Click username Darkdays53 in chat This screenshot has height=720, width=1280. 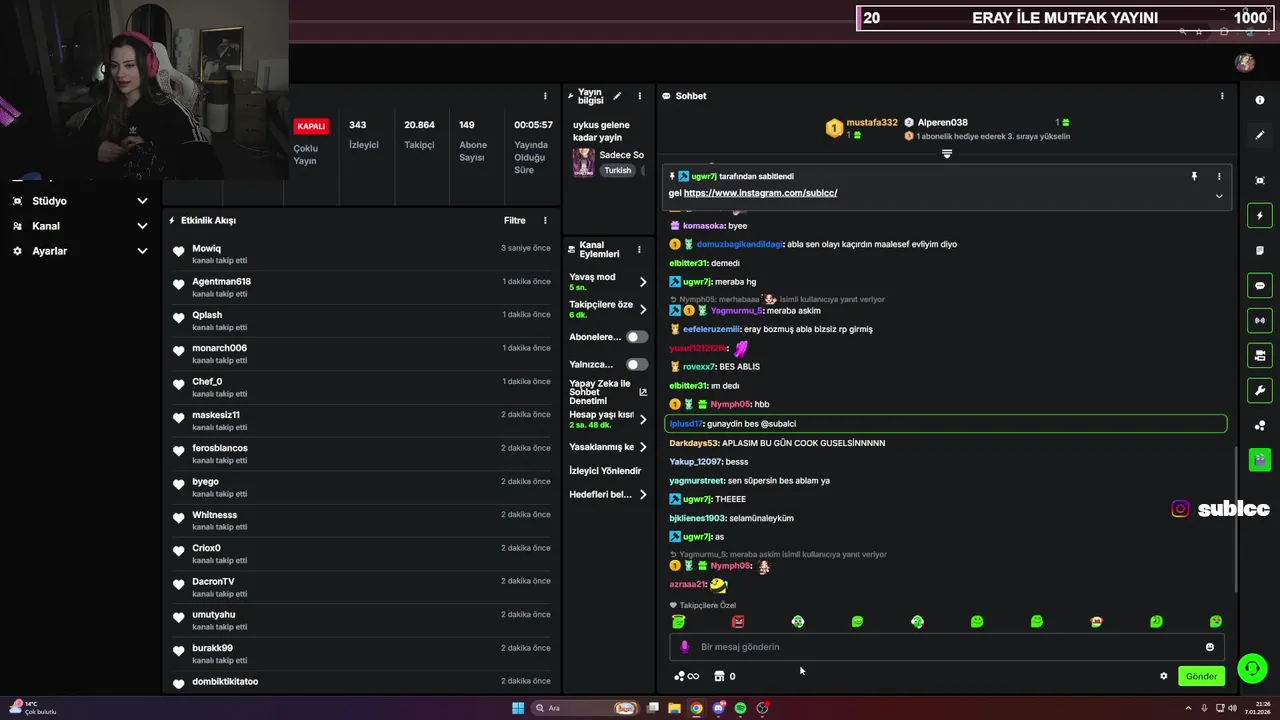pyautogui.click(x=693, y=443)
